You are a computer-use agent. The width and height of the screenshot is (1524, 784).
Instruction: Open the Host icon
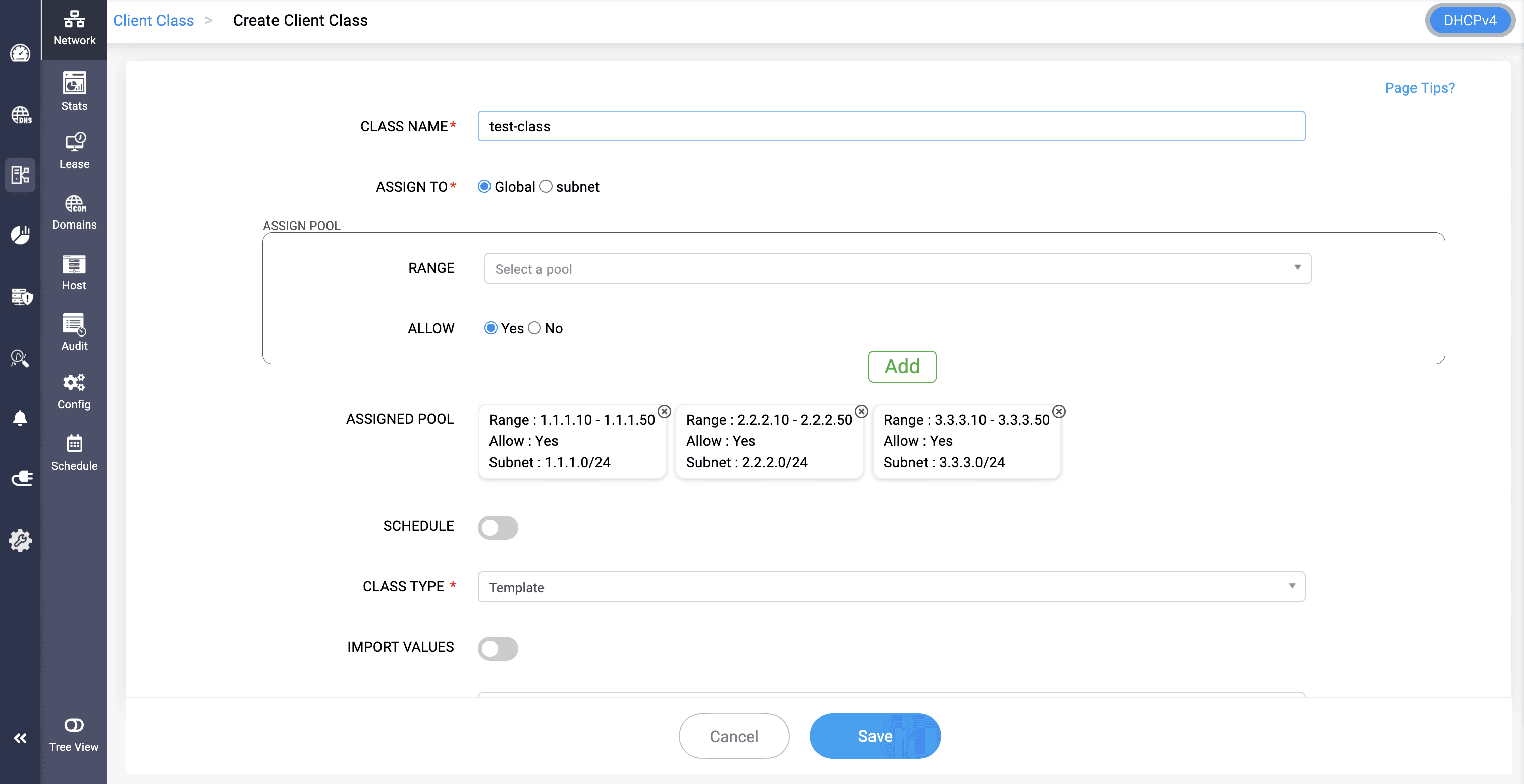coord(74,272)
